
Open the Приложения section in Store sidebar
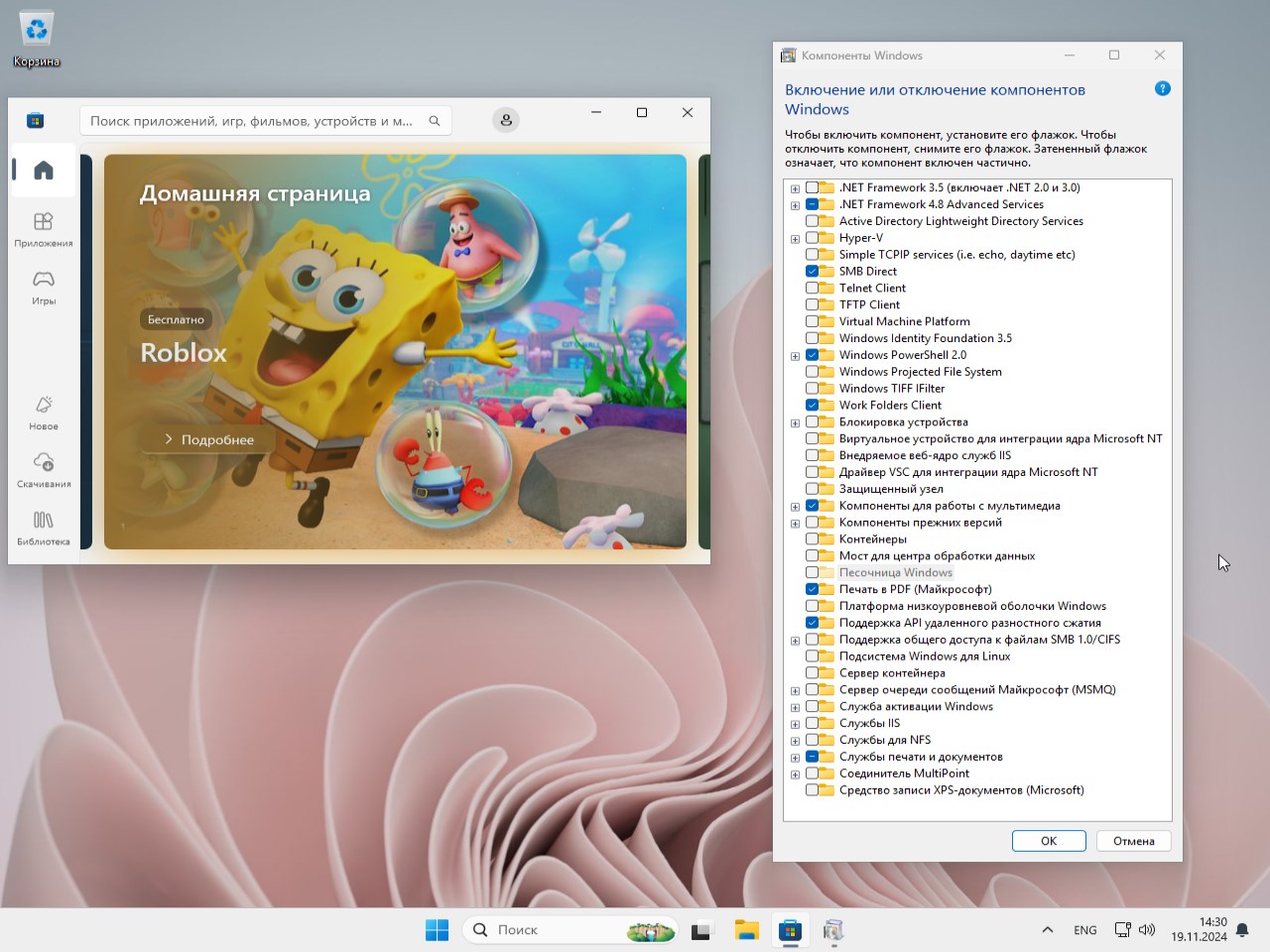pos(44,229)
